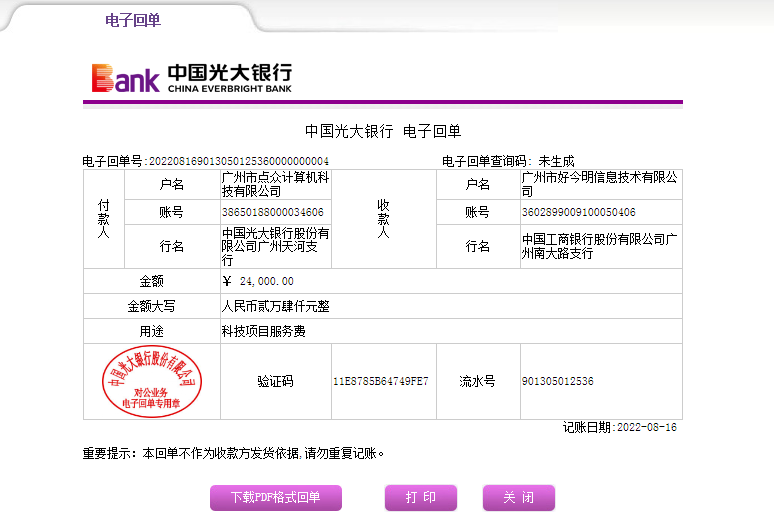Image resolution: width=774 pixels, height=526 pixels.
Task: Click payee name 广州市好今明信息技术有限公司
Action: [x=600, y=184]
